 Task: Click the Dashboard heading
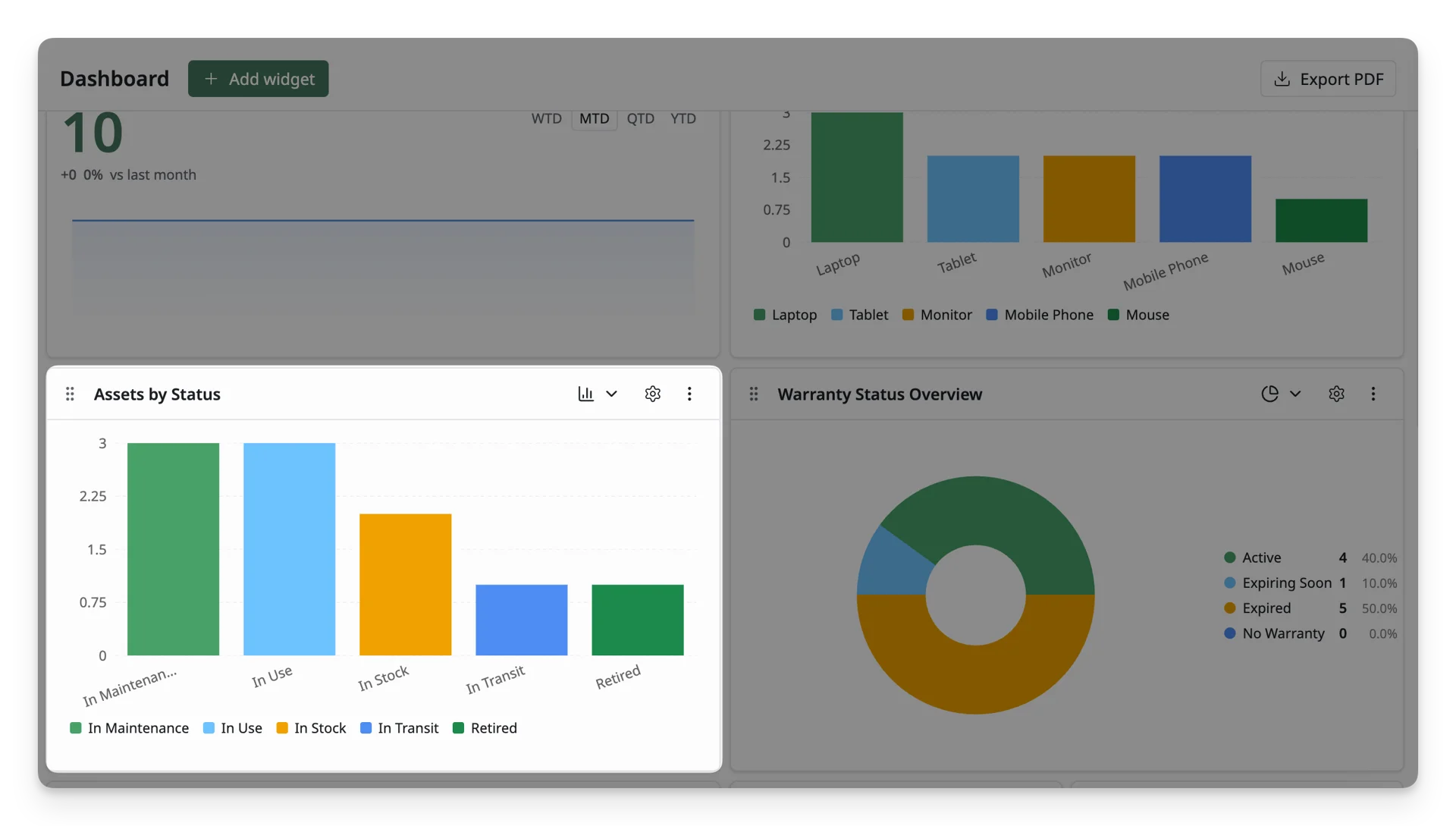[115, 79]
